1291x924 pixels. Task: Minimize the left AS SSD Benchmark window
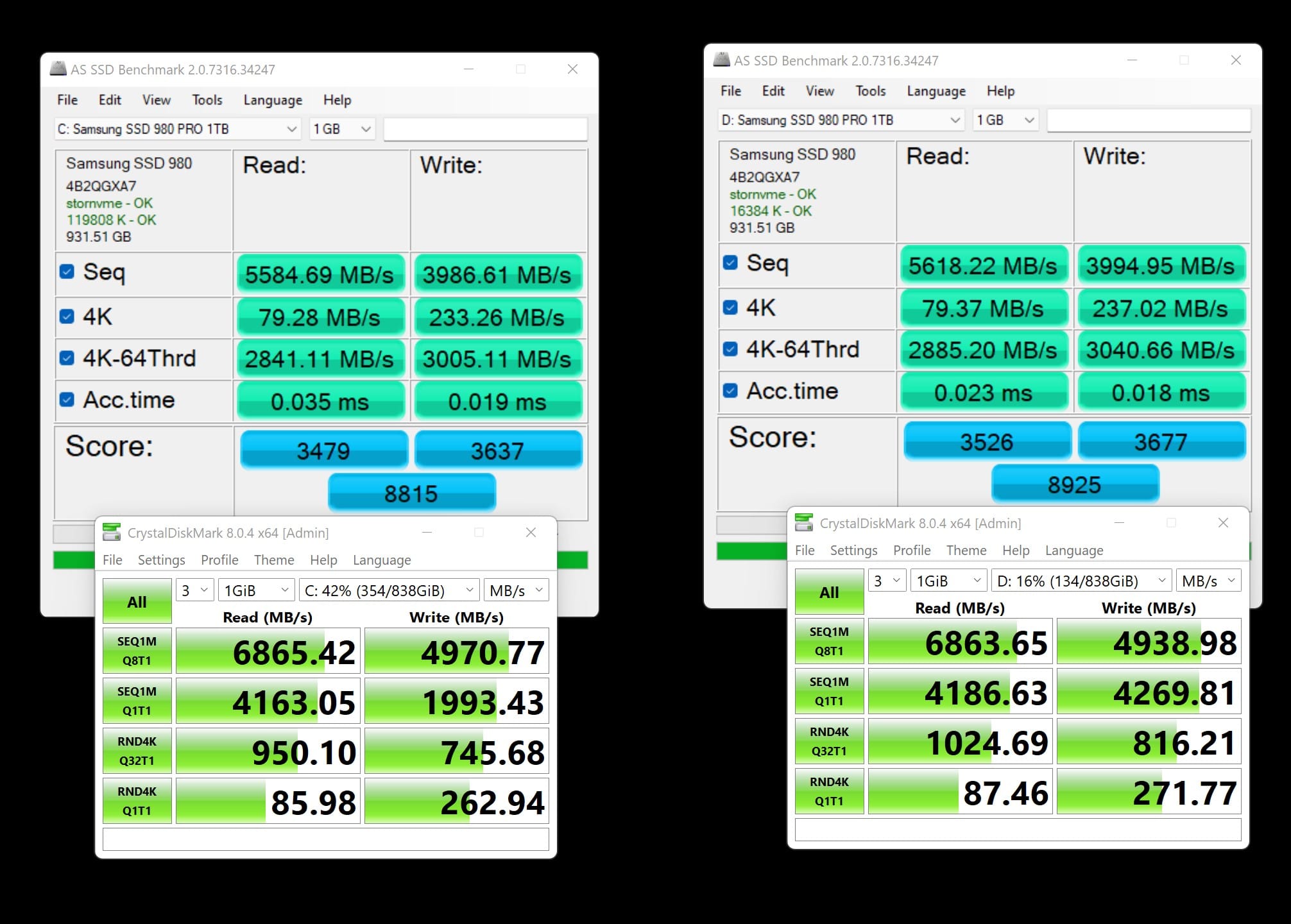(x=469, y=69)
